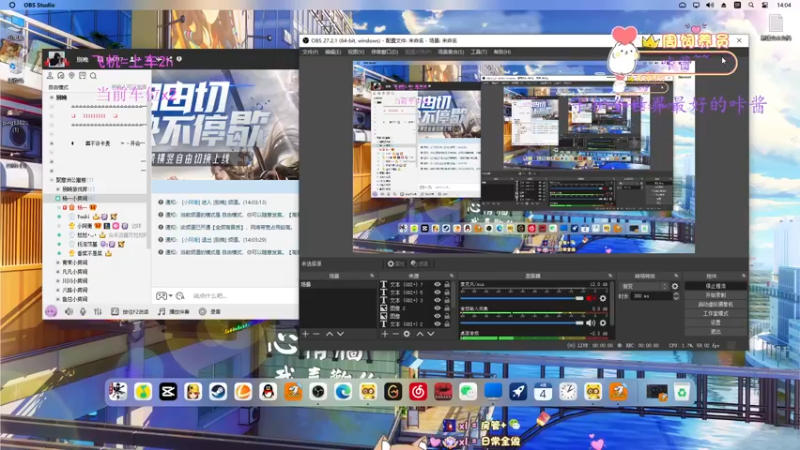The height and width of the screenshot is (450, 800).
Task: Open the Filters (滤镜) button above OBS Scenes
Action: [420, 264]
